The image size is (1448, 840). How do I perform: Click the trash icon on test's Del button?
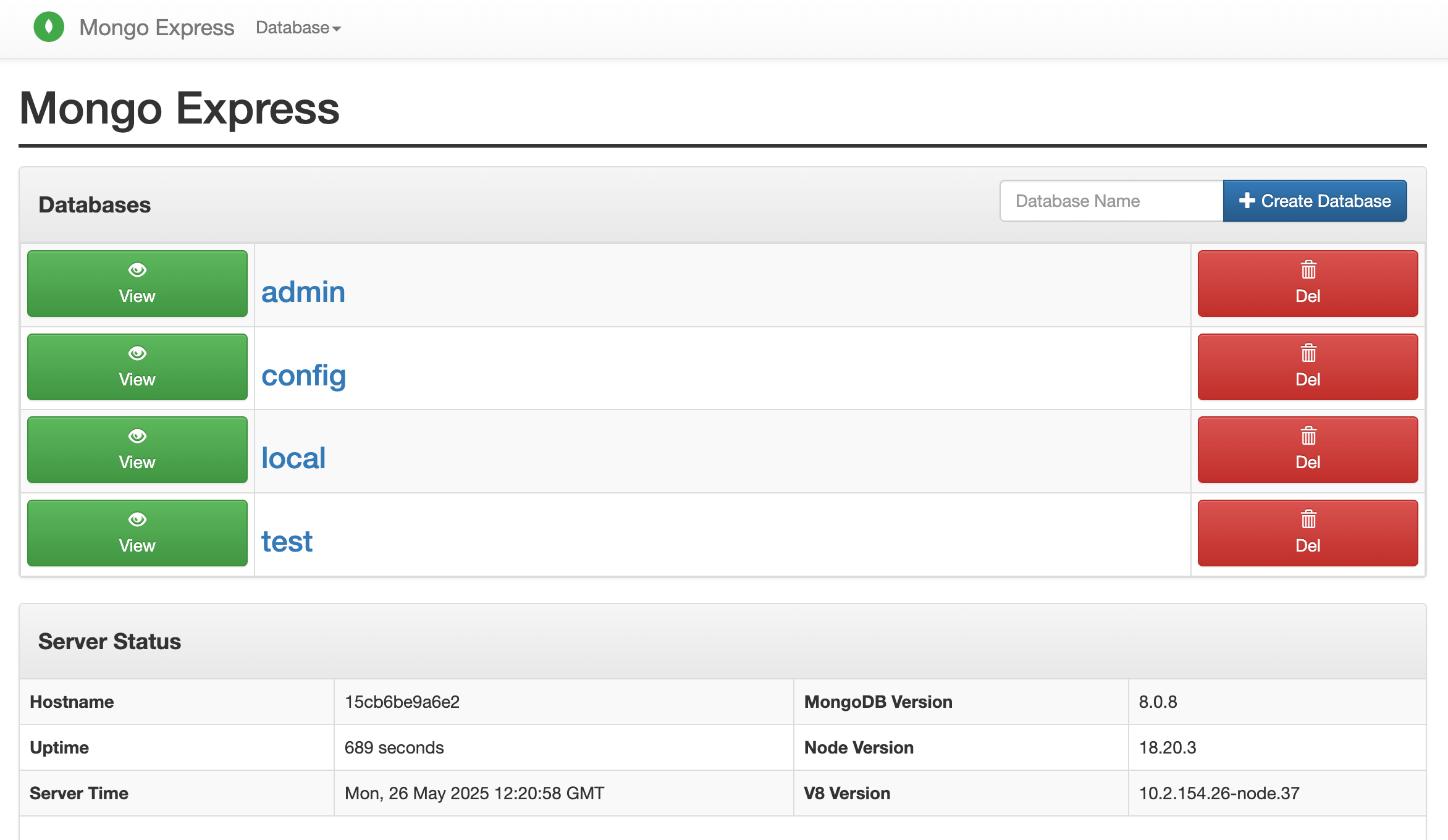tap(1307, 519)
